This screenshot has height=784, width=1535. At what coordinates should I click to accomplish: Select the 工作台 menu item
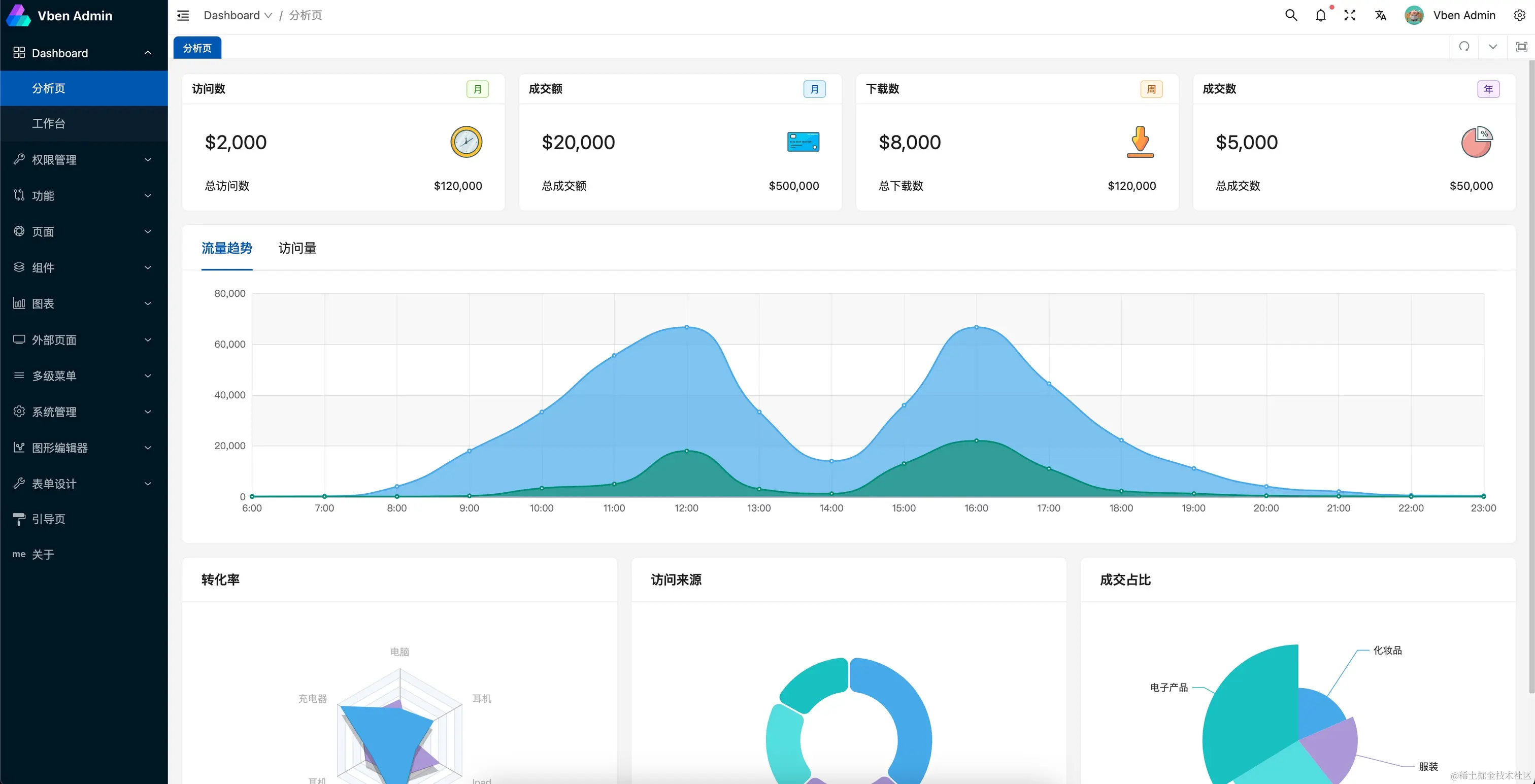[x=49, y=123]
